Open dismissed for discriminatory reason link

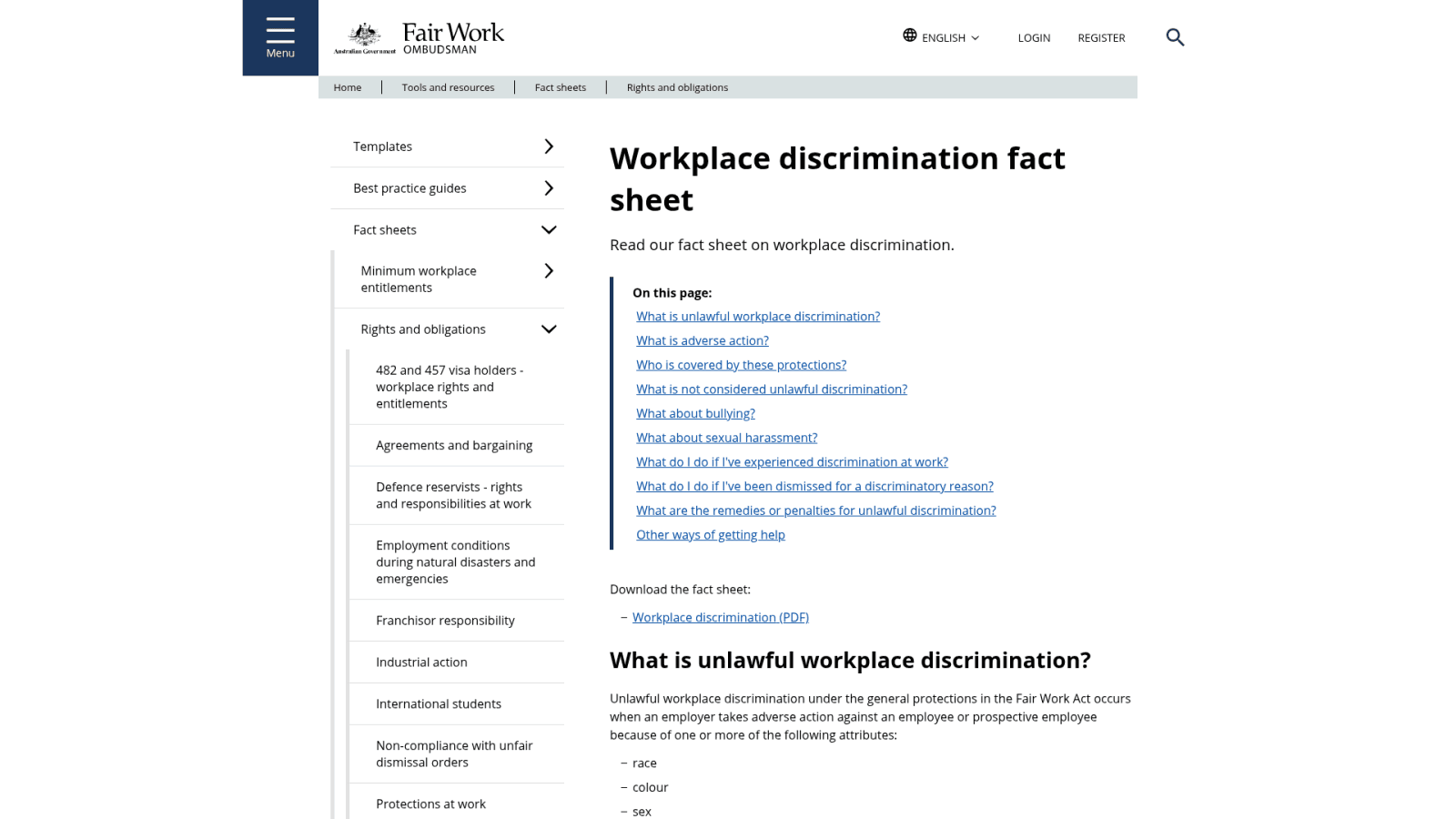point(814,486)
